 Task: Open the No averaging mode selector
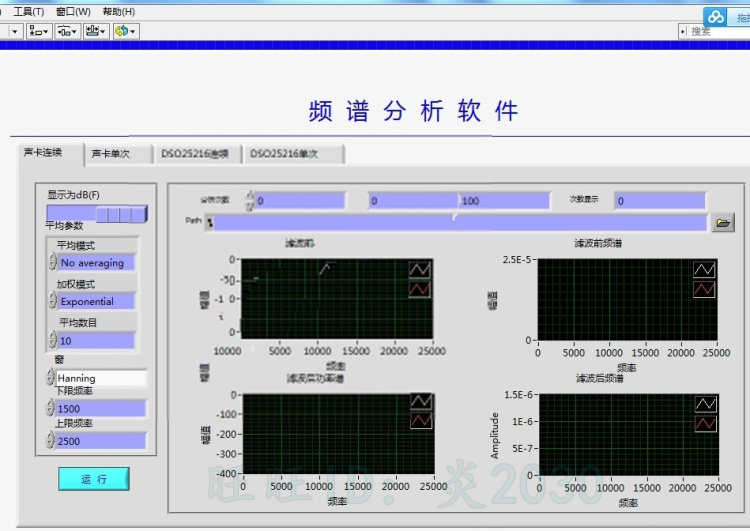(96, 263)
